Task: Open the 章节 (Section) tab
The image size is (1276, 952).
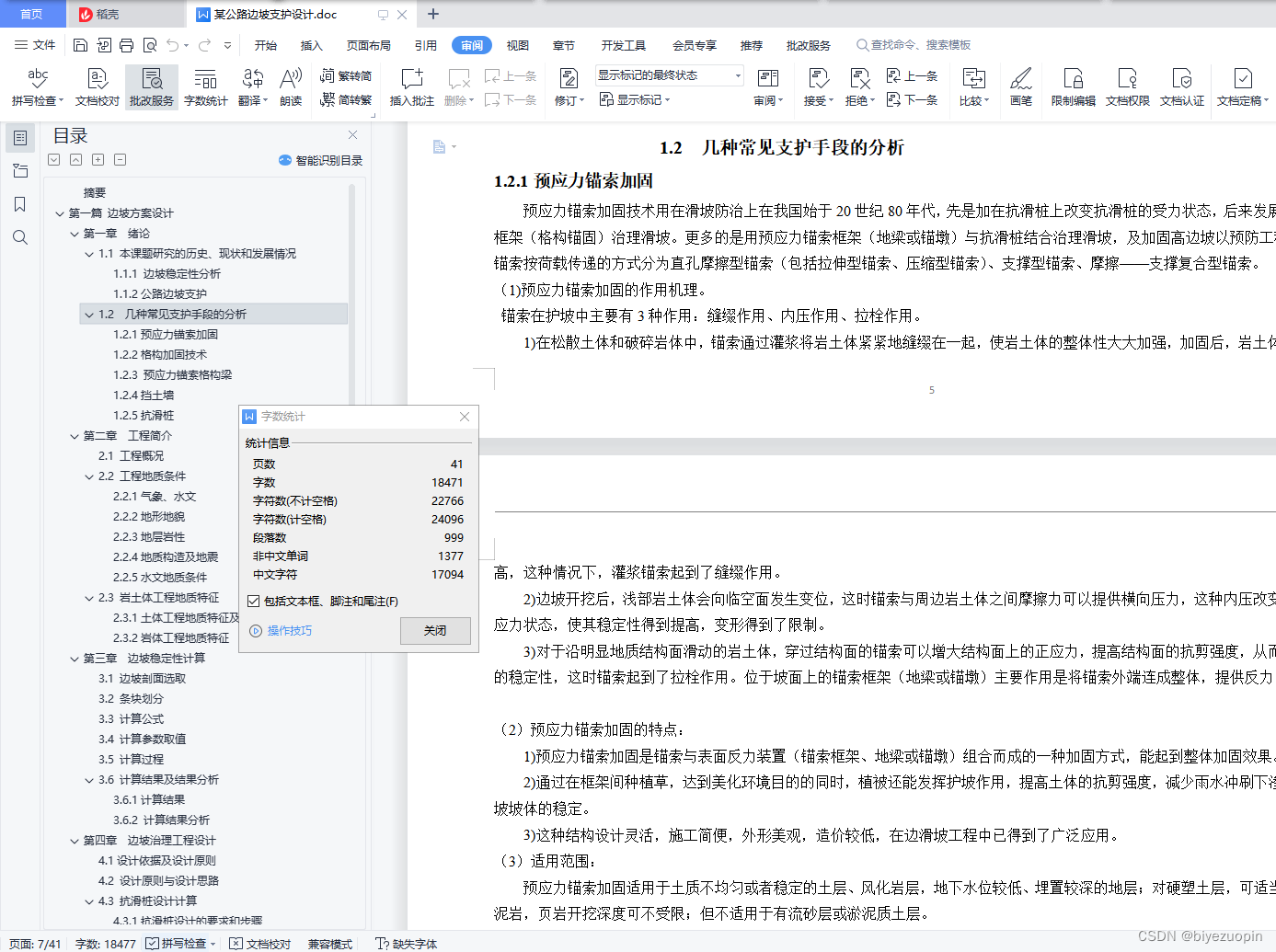Action: [x=564, y=45]
